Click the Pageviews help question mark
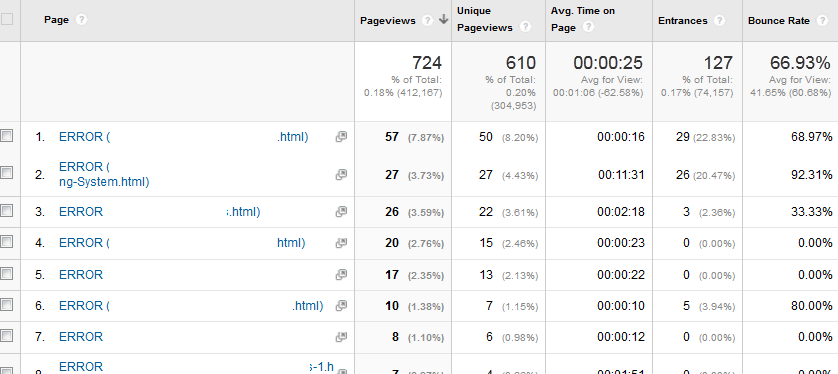This screenshot has width=838, height=374. pyautogui.click(x=427, y=21)
